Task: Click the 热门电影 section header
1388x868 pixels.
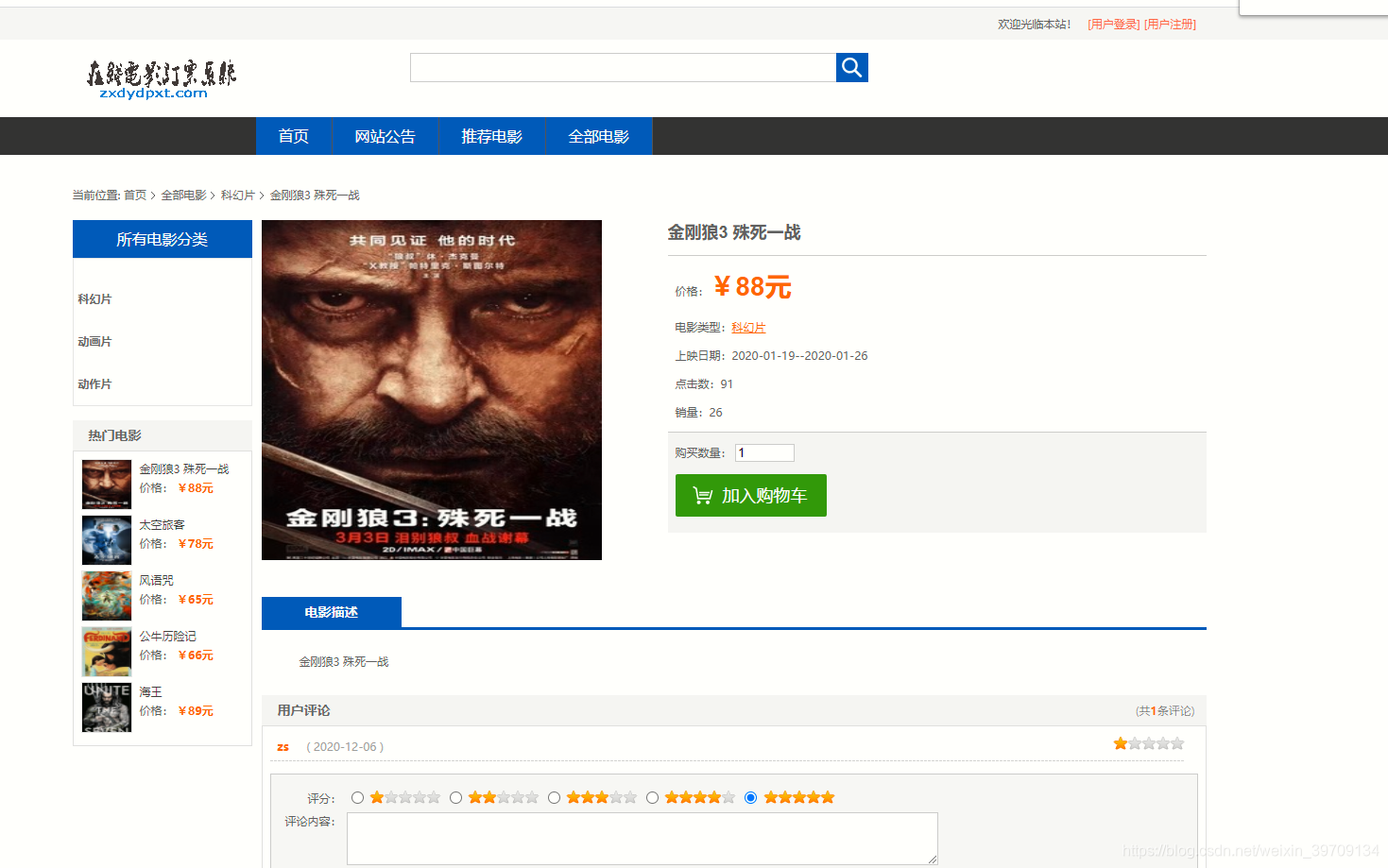Action: 114,435
